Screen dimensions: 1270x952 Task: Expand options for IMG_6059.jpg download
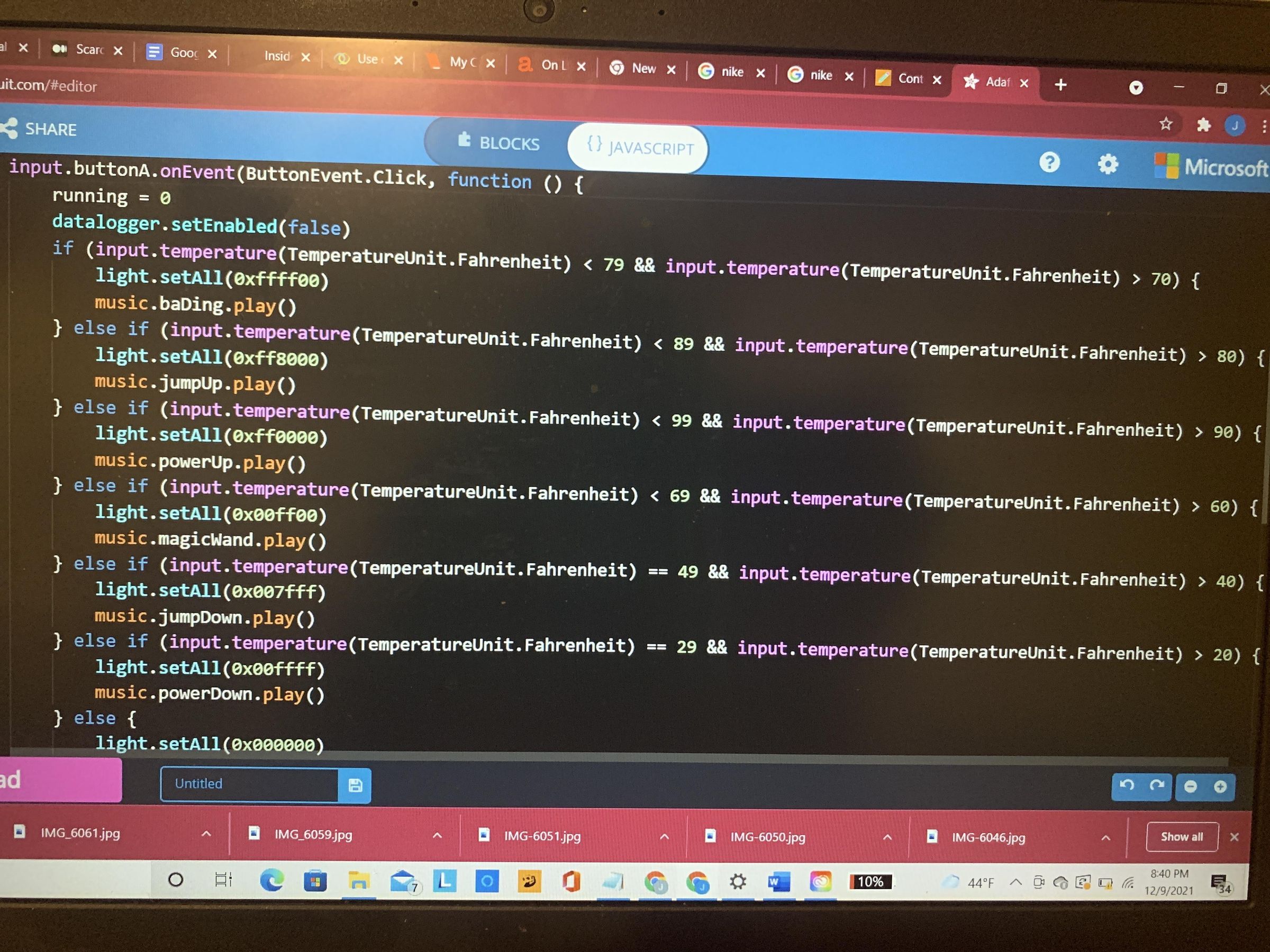pos(437,835)
